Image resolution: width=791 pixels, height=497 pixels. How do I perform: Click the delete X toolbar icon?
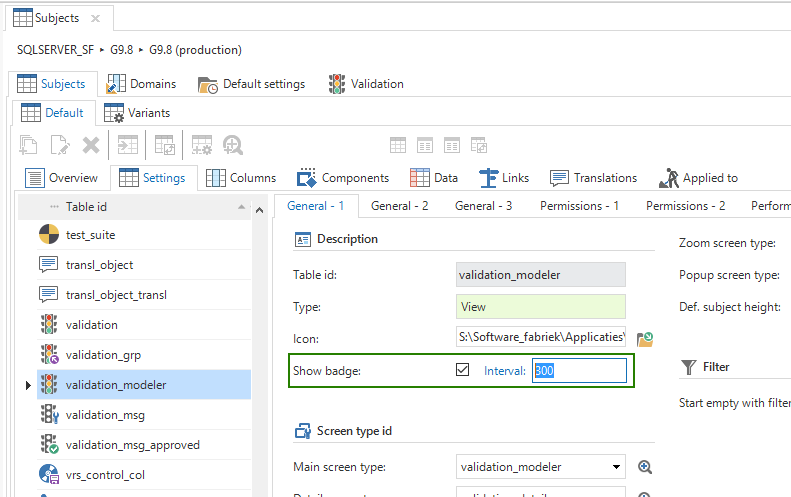(91, 145)
